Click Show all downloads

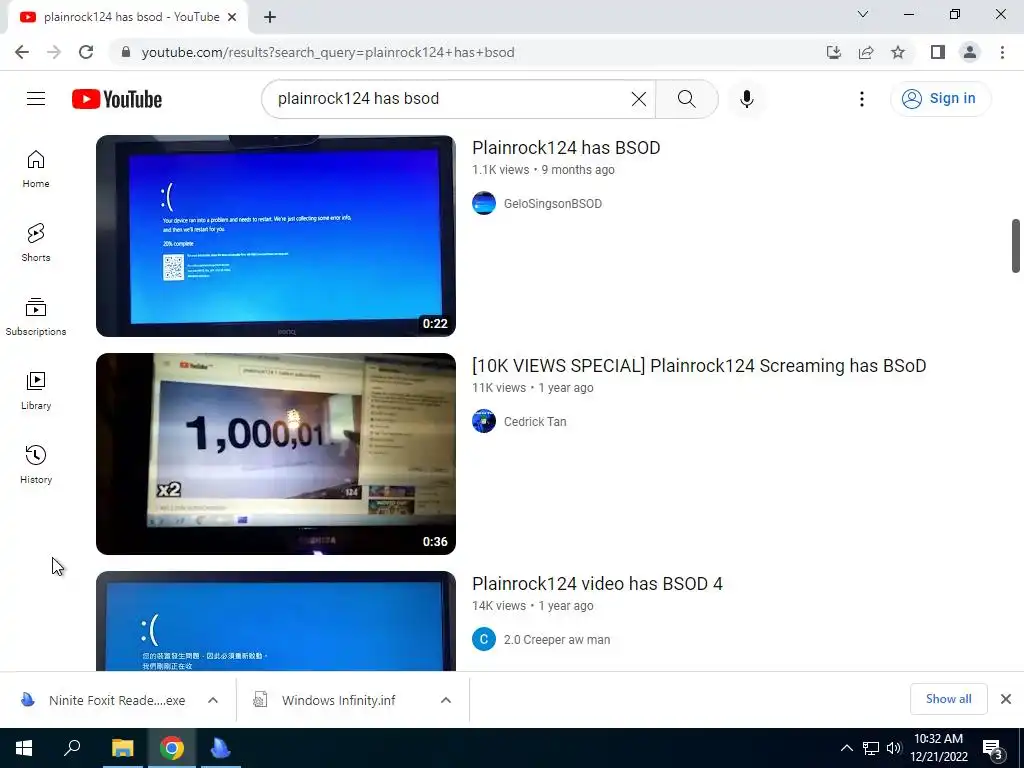(x=948, y=699)
